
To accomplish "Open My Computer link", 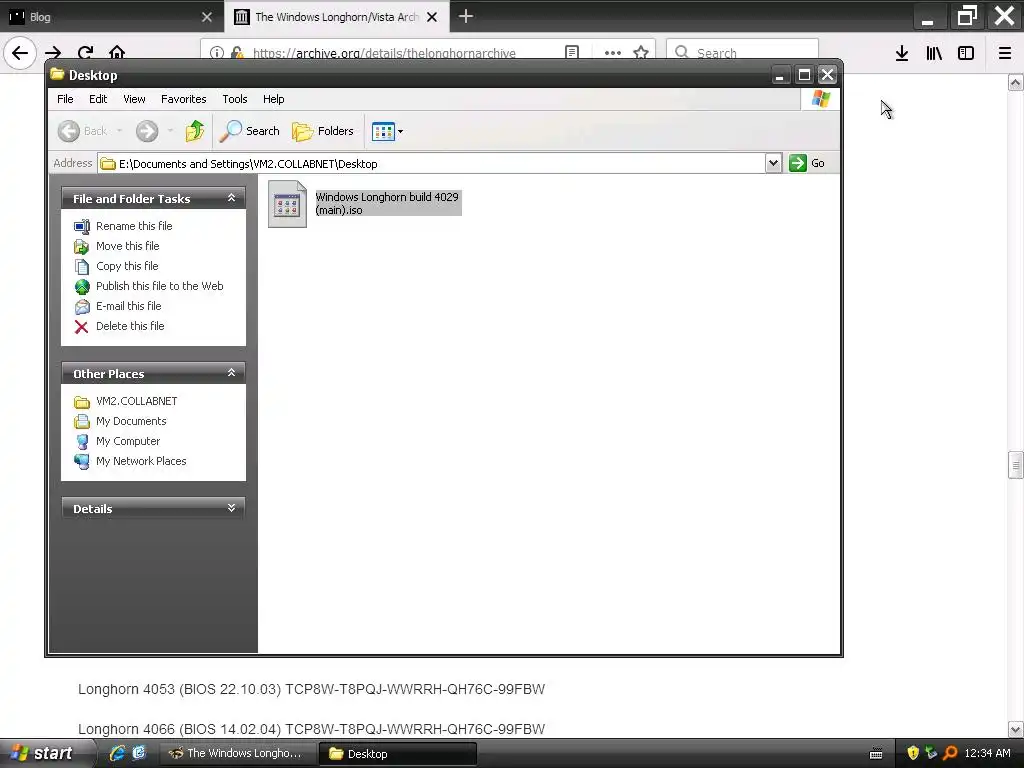I will (127, 441).
